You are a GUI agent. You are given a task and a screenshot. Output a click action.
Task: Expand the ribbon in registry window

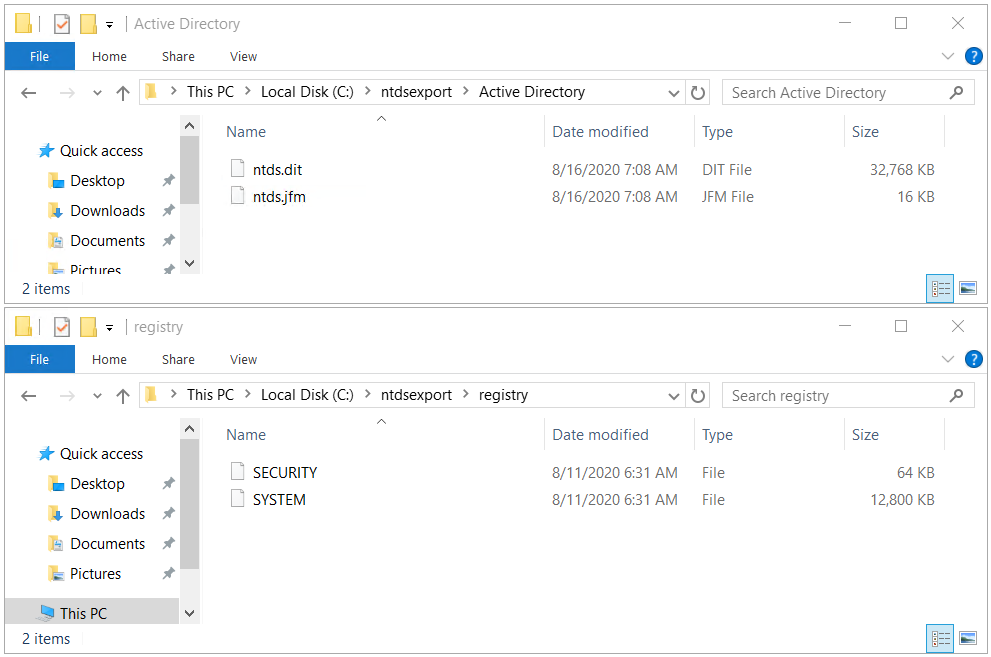click(947, 359)
